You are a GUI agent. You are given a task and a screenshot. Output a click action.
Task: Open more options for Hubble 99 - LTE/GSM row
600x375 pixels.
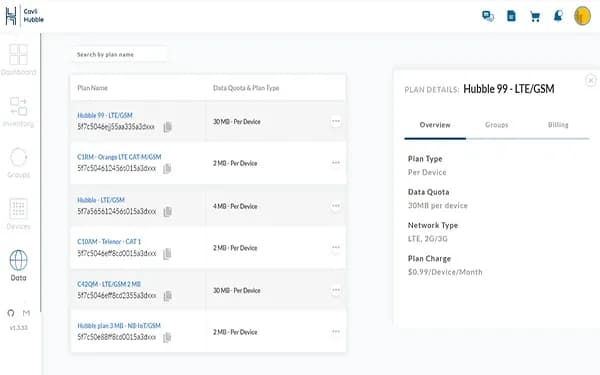click(336, 121)
